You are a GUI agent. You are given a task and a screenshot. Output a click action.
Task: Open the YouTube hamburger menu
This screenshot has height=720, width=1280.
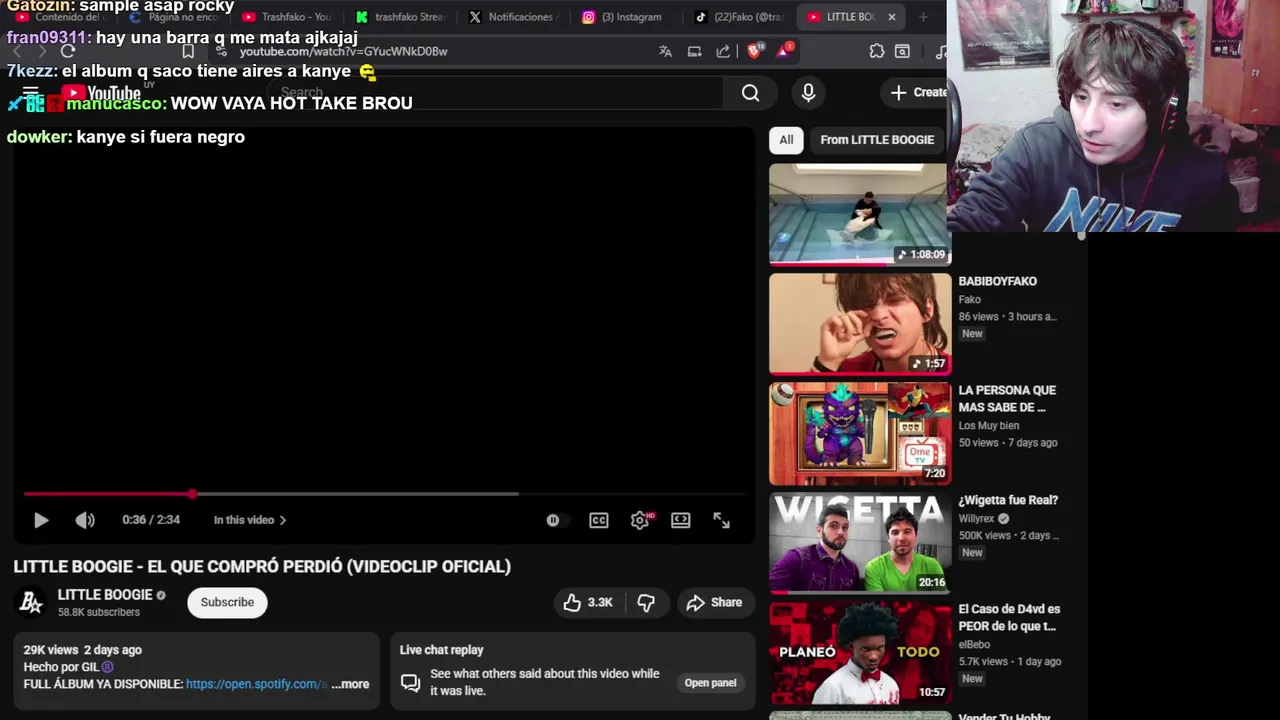tap(30, 95)
